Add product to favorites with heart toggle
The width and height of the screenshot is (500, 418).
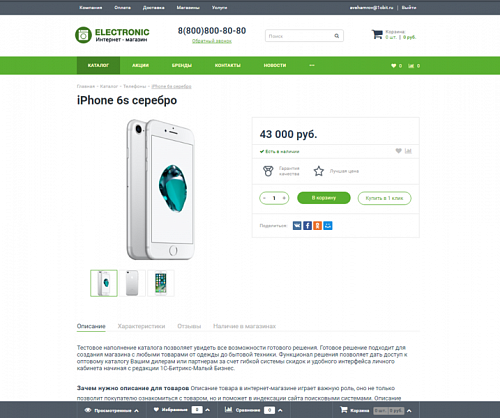coord(398,151)
